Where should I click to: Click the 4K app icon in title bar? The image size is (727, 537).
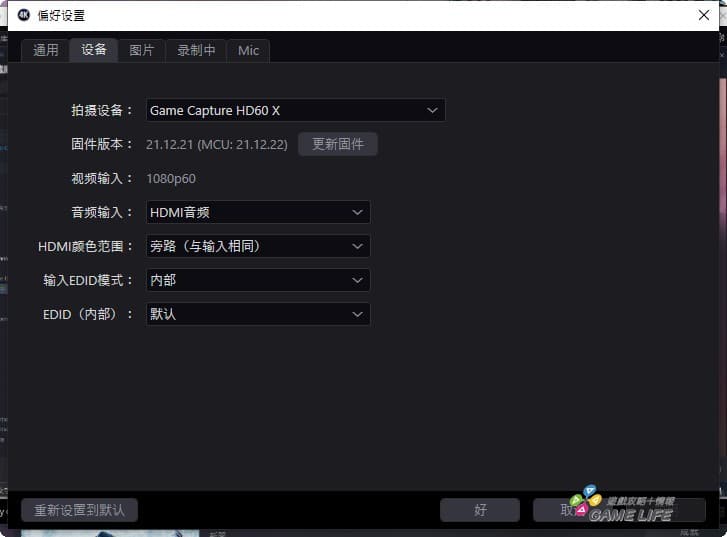24,15
